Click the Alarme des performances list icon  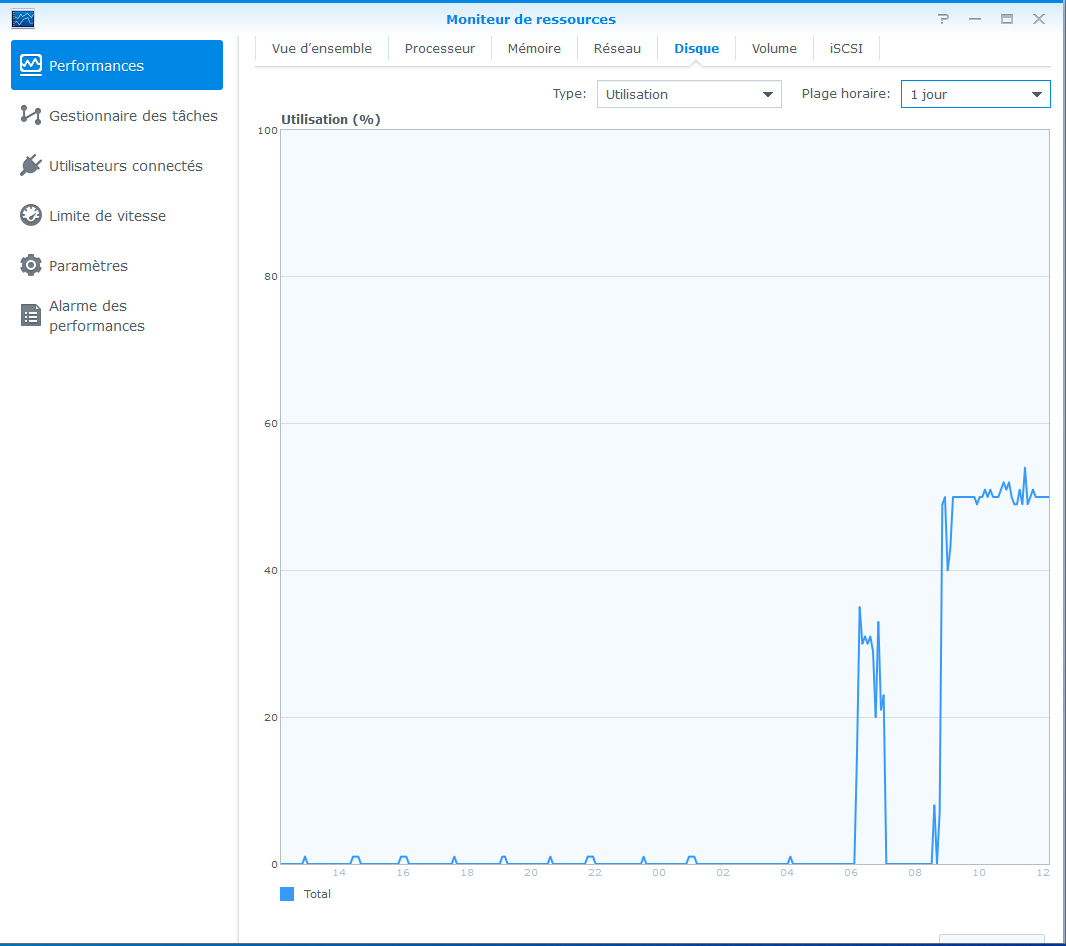[x=31, y=316]
